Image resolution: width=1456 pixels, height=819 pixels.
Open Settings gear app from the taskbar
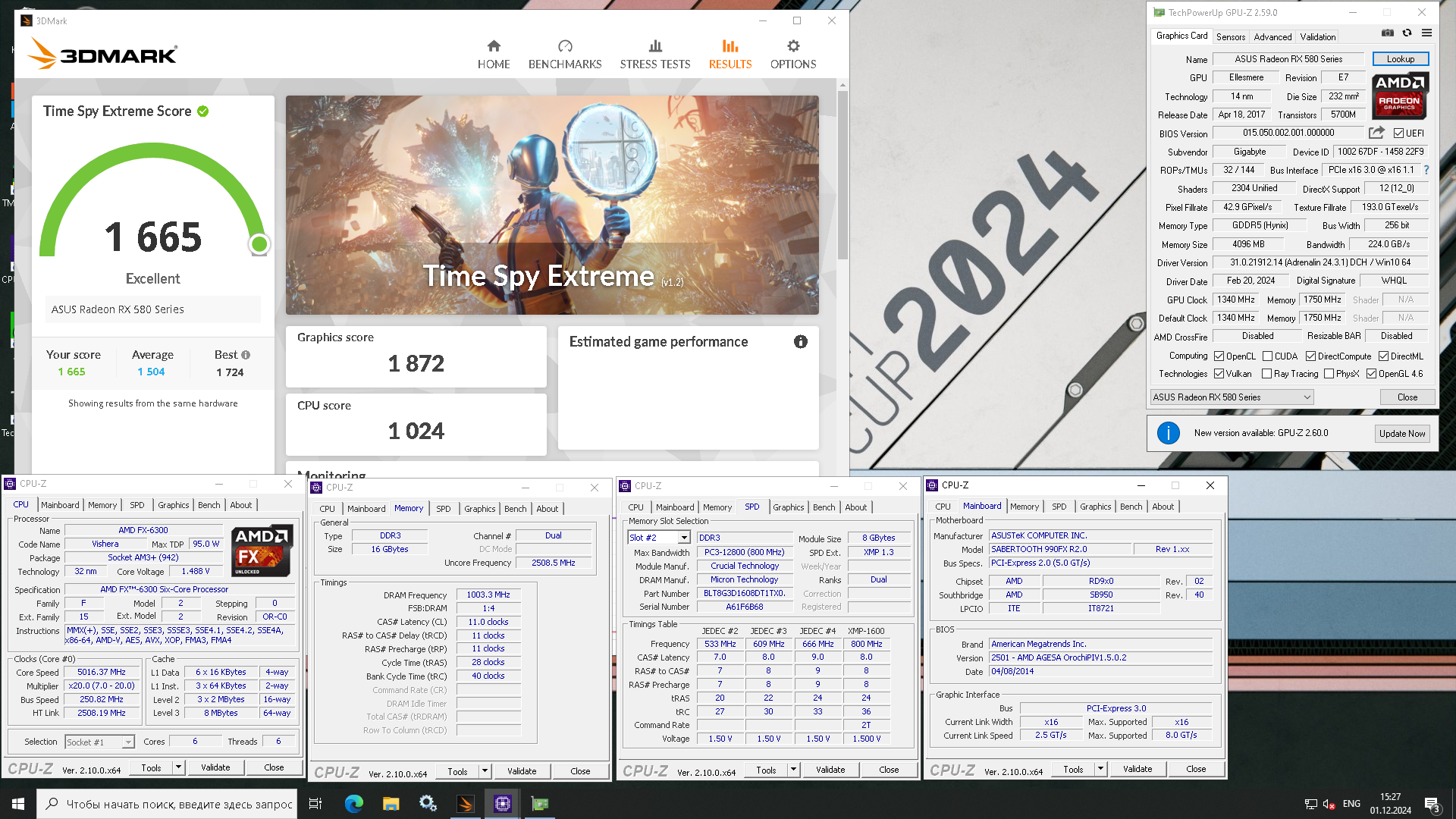(x=428, y=804)
